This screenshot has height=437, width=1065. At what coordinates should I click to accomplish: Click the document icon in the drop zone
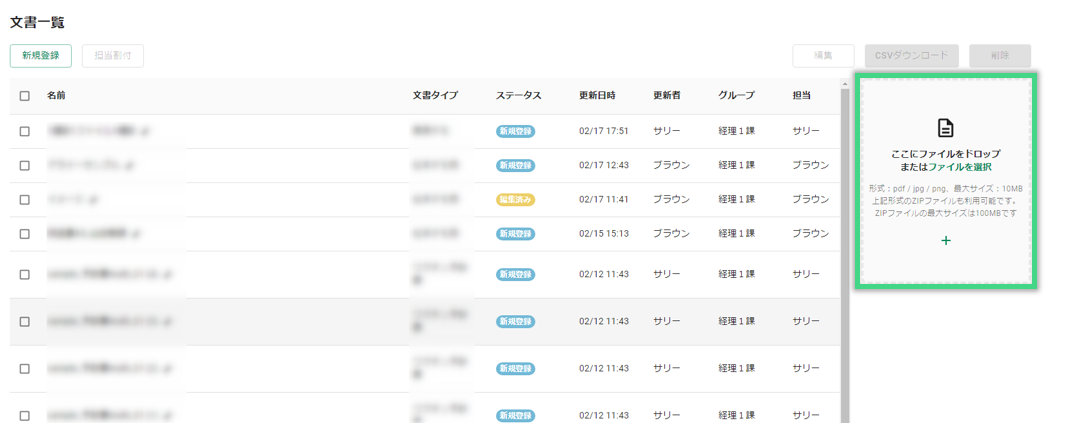click(945, 128)
